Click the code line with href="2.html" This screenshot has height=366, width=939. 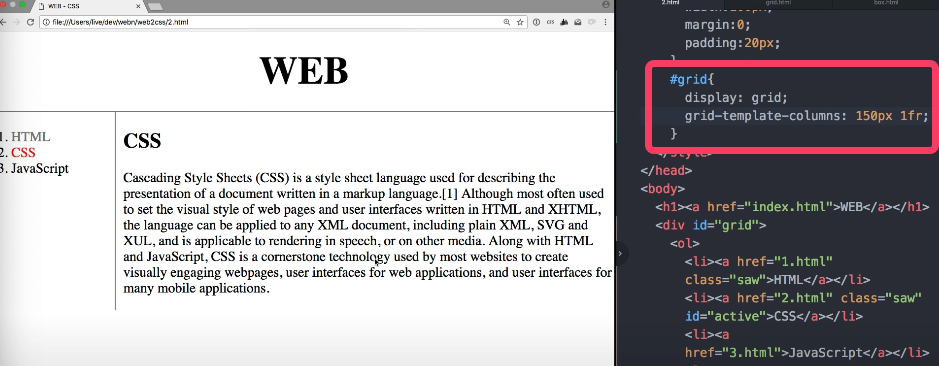point(803,298)
